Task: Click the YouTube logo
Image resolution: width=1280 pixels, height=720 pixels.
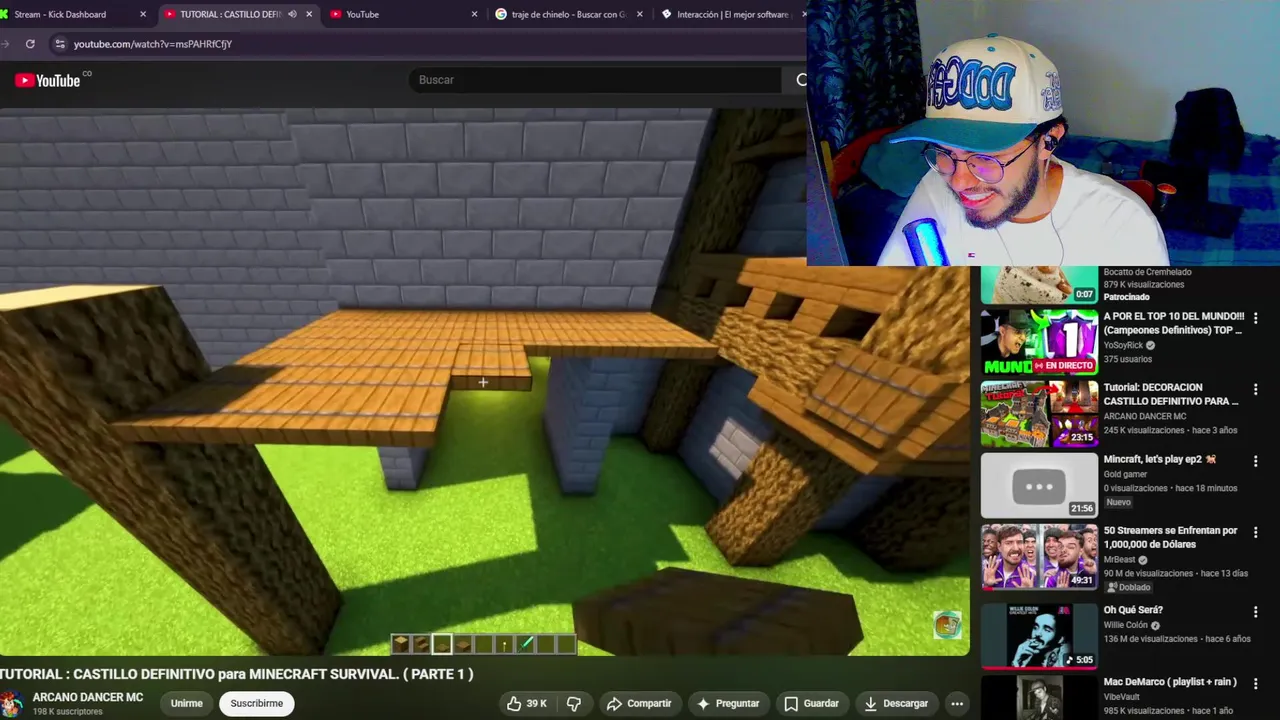Action: click(x=47, y=80)
